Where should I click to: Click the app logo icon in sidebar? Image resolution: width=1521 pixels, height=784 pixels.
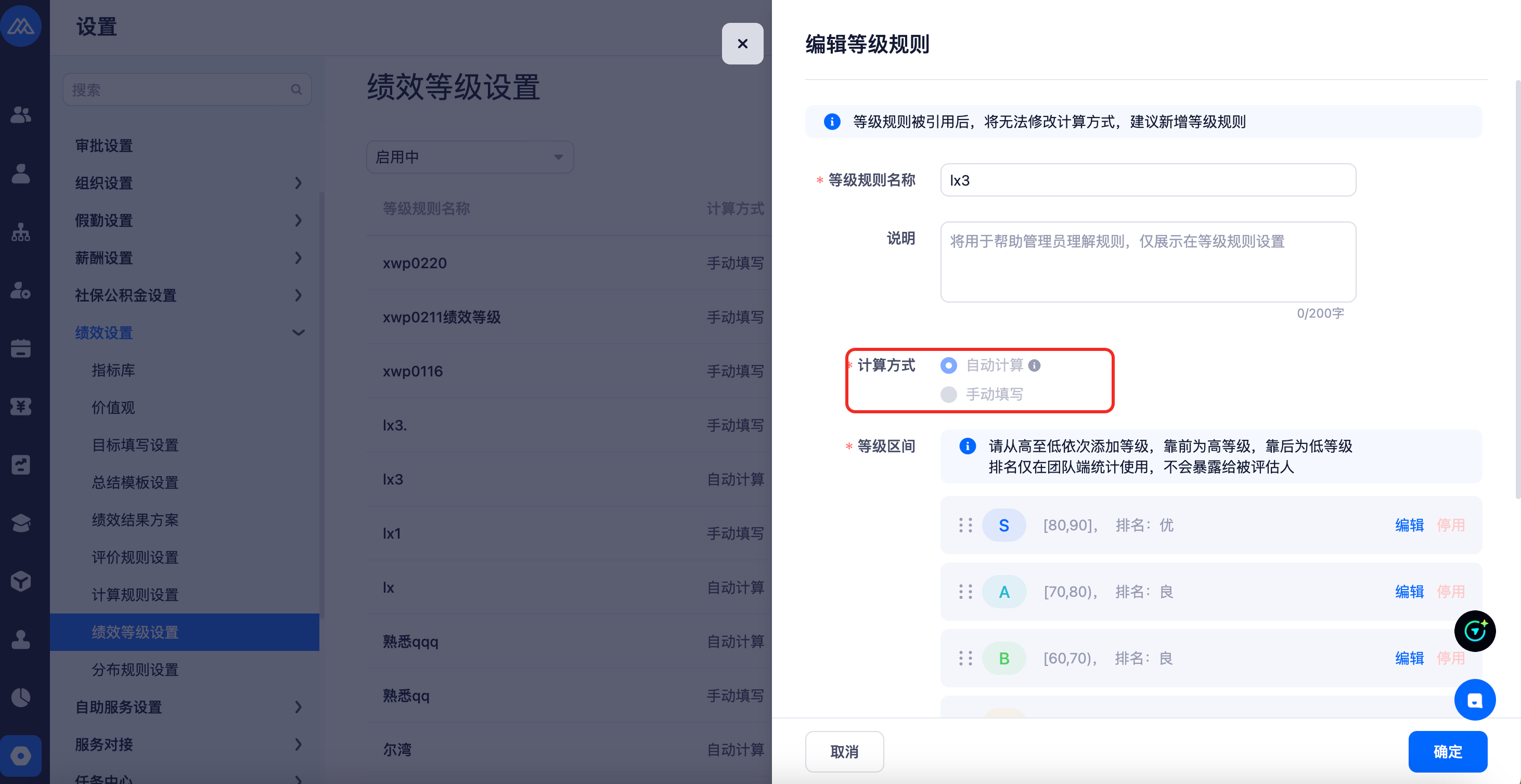tap(21, 27)
